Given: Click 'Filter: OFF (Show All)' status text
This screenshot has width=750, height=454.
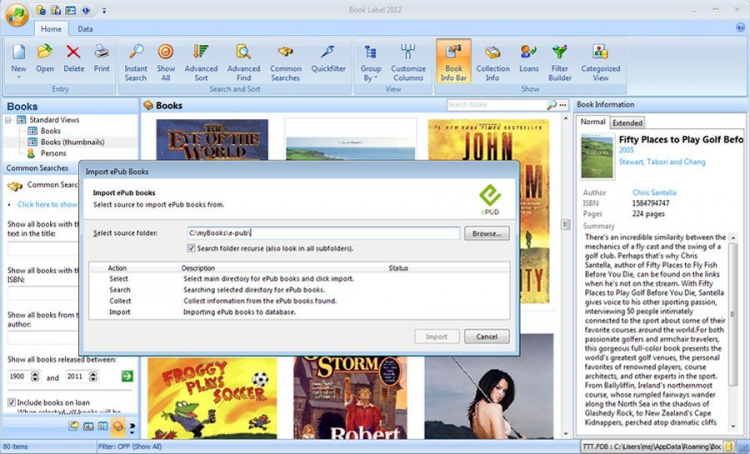Looking at the screenshot, I should (130, 447).
